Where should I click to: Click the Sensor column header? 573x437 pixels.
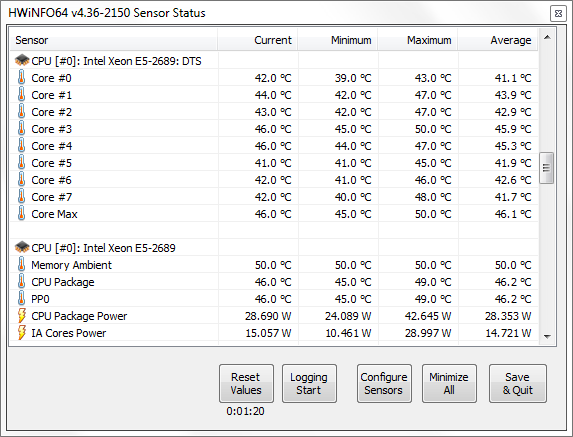click(x=113, y=40)
